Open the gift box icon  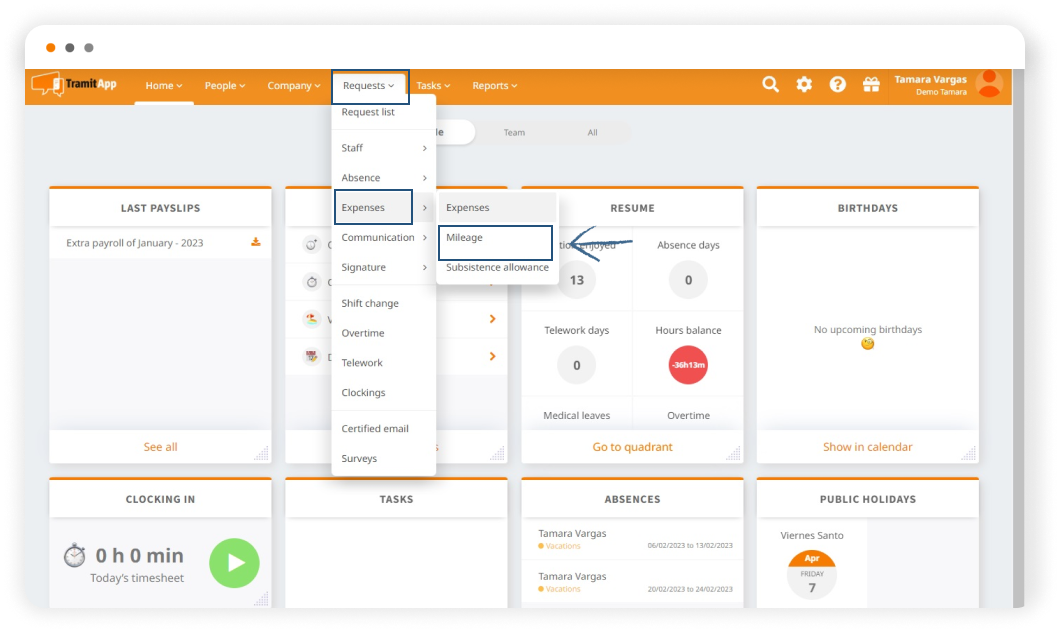pyautogui.click(x=871, y=85)
